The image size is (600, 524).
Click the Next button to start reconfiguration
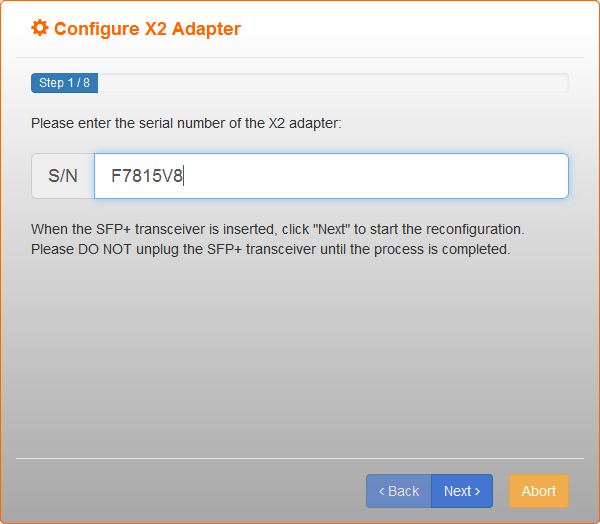coord(462,491)
